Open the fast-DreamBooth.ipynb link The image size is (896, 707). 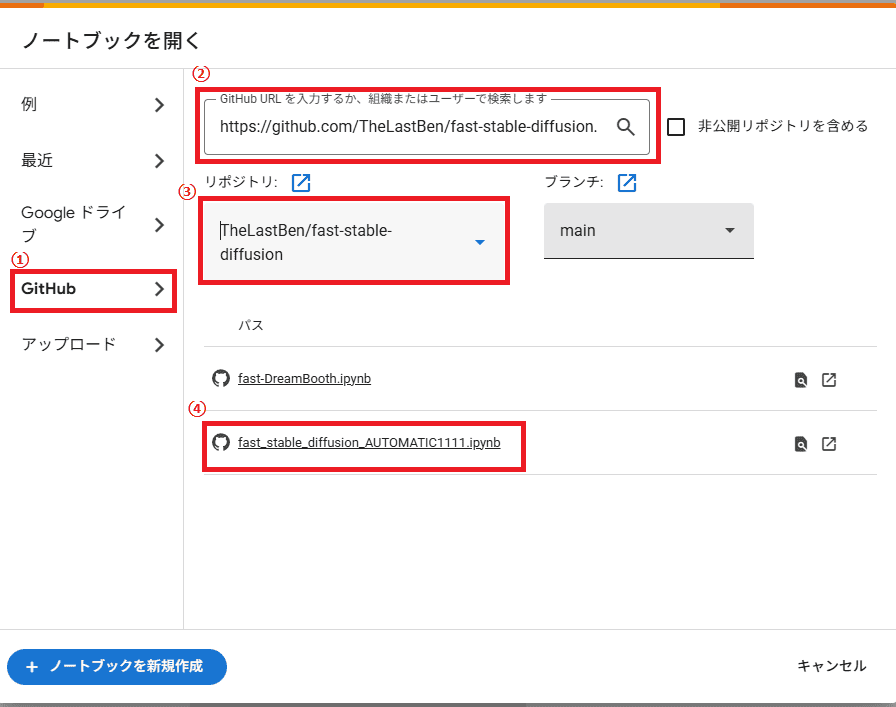[305, 378]
